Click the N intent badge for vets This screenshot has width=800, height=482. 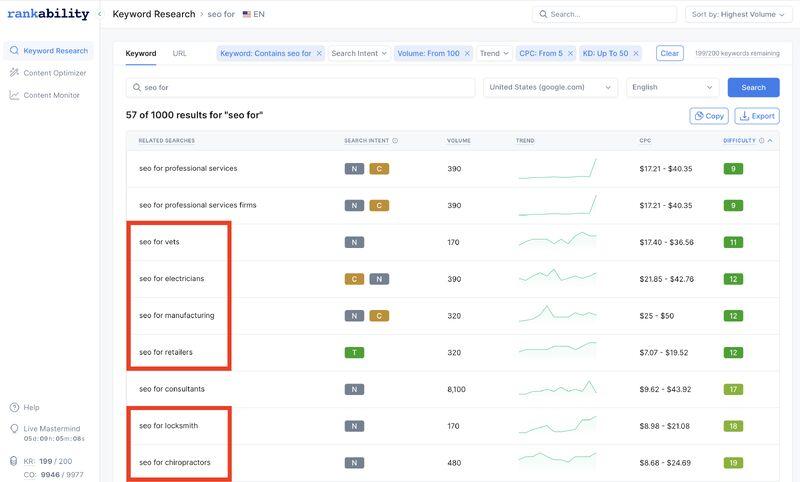click(x=354, y=242)
